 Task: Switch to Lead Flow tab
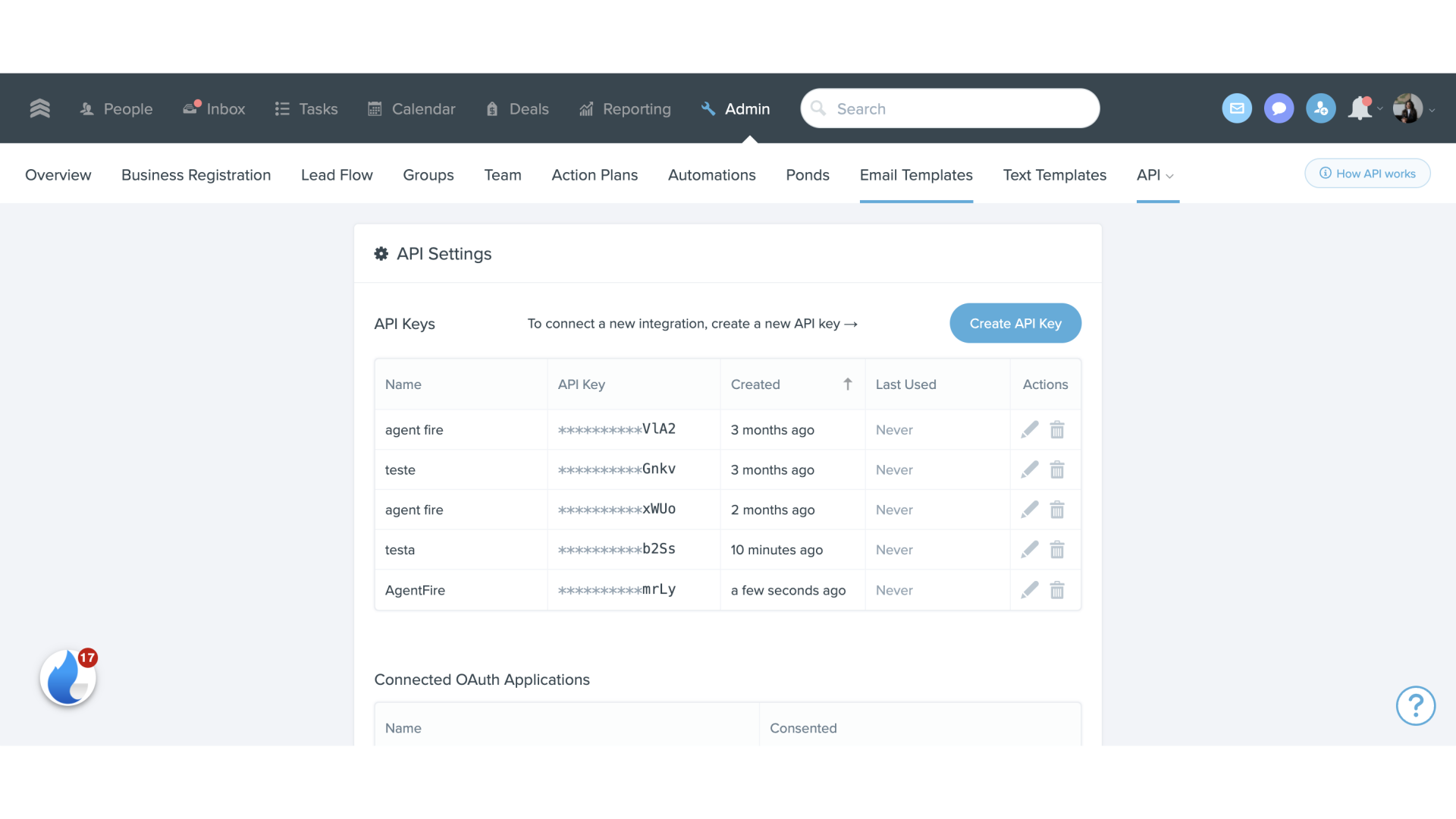[337, 175]
